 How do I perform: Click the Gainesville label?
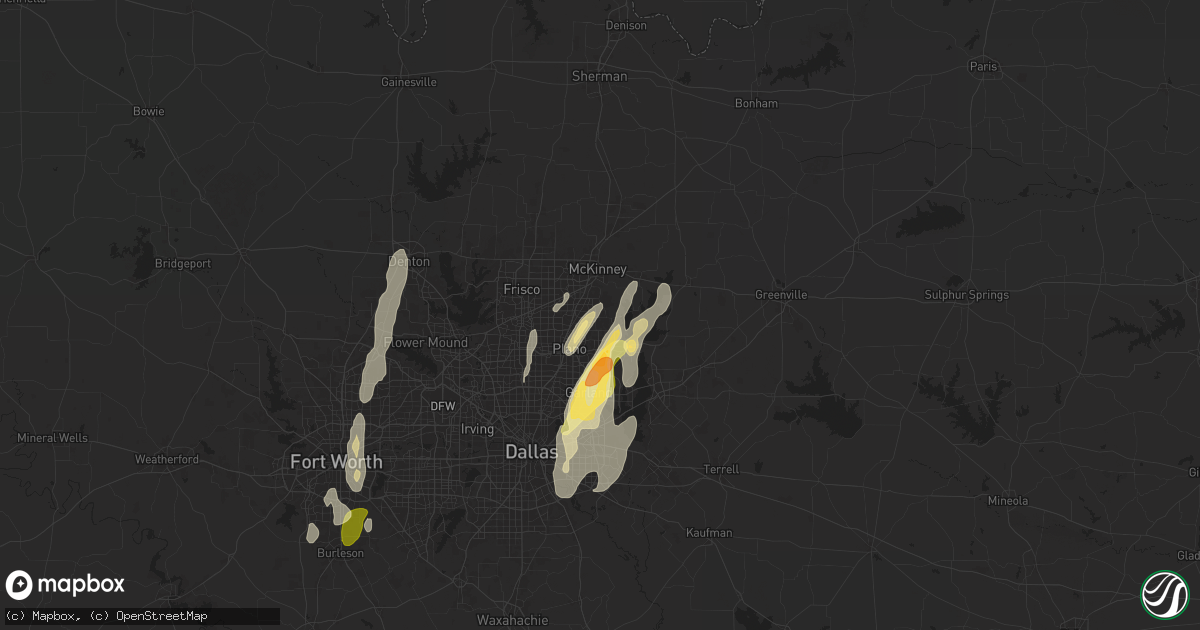(x=409, y=82)
